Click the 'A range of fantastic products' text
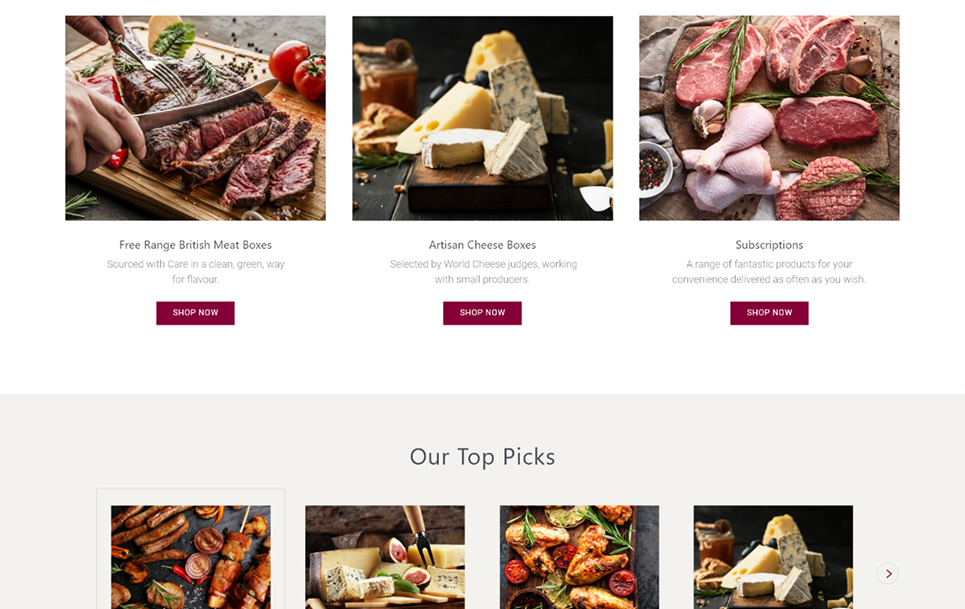The image size is (965, 609). coord(769,271)
